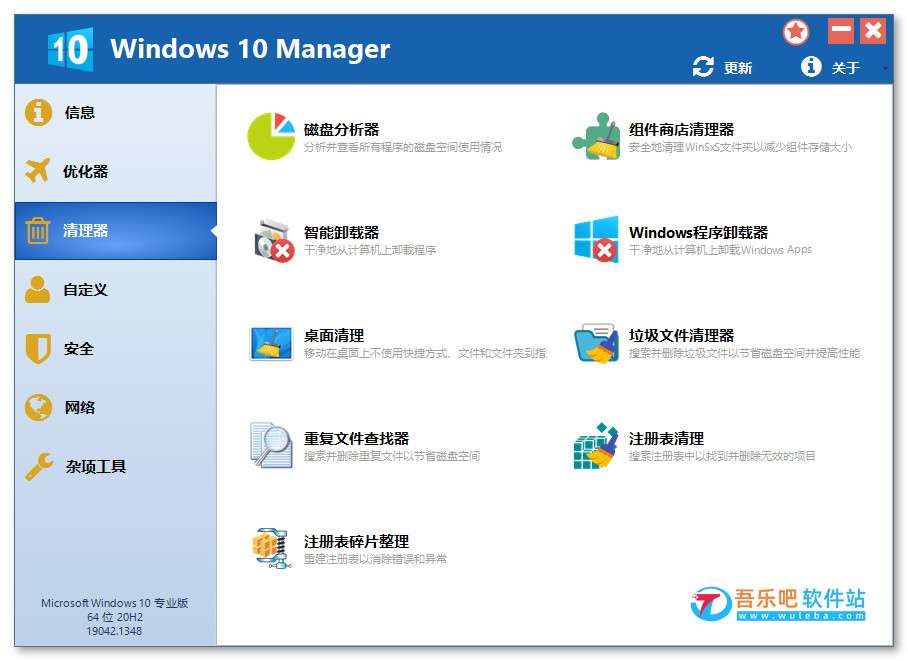
Task: Click the 更新 button
Action: [x=722, y=67]
